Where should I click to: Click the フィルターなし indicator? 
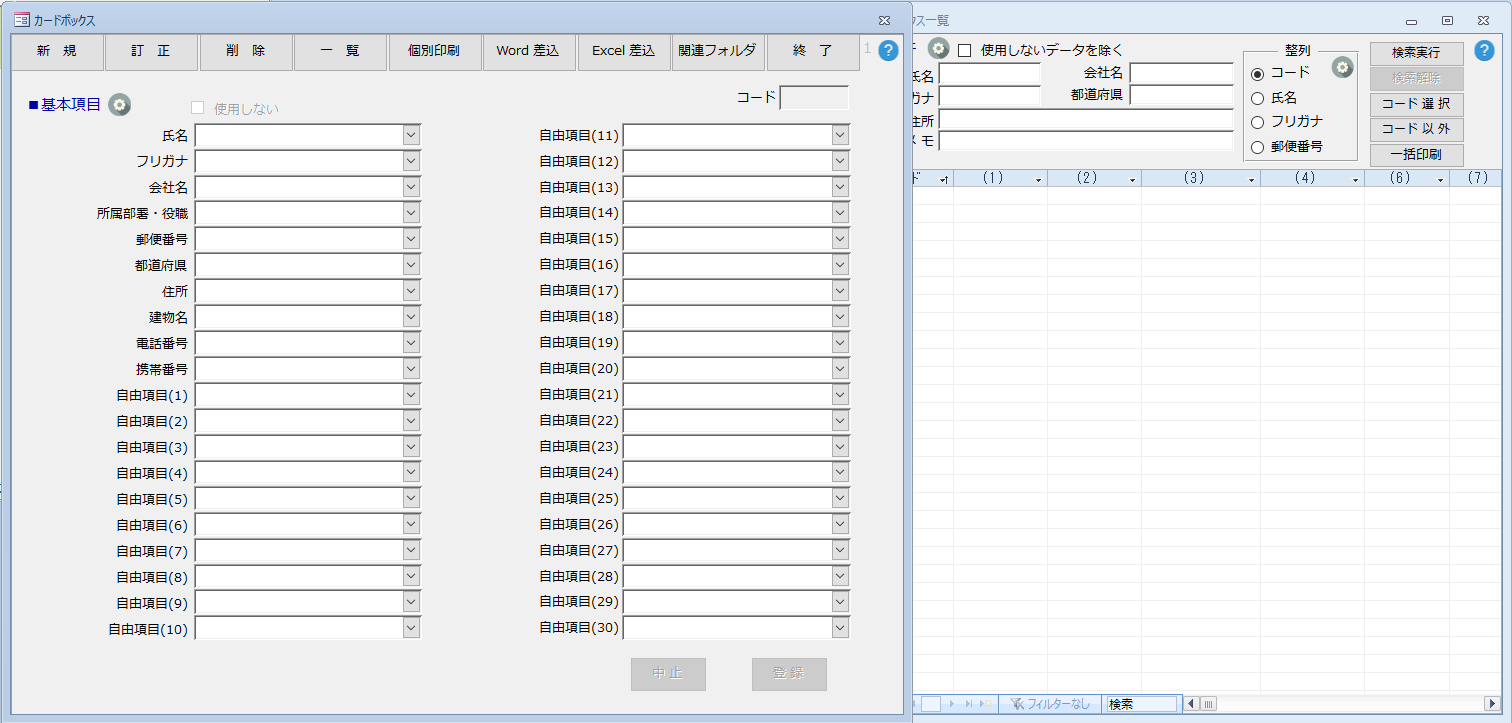point(1050,704)
